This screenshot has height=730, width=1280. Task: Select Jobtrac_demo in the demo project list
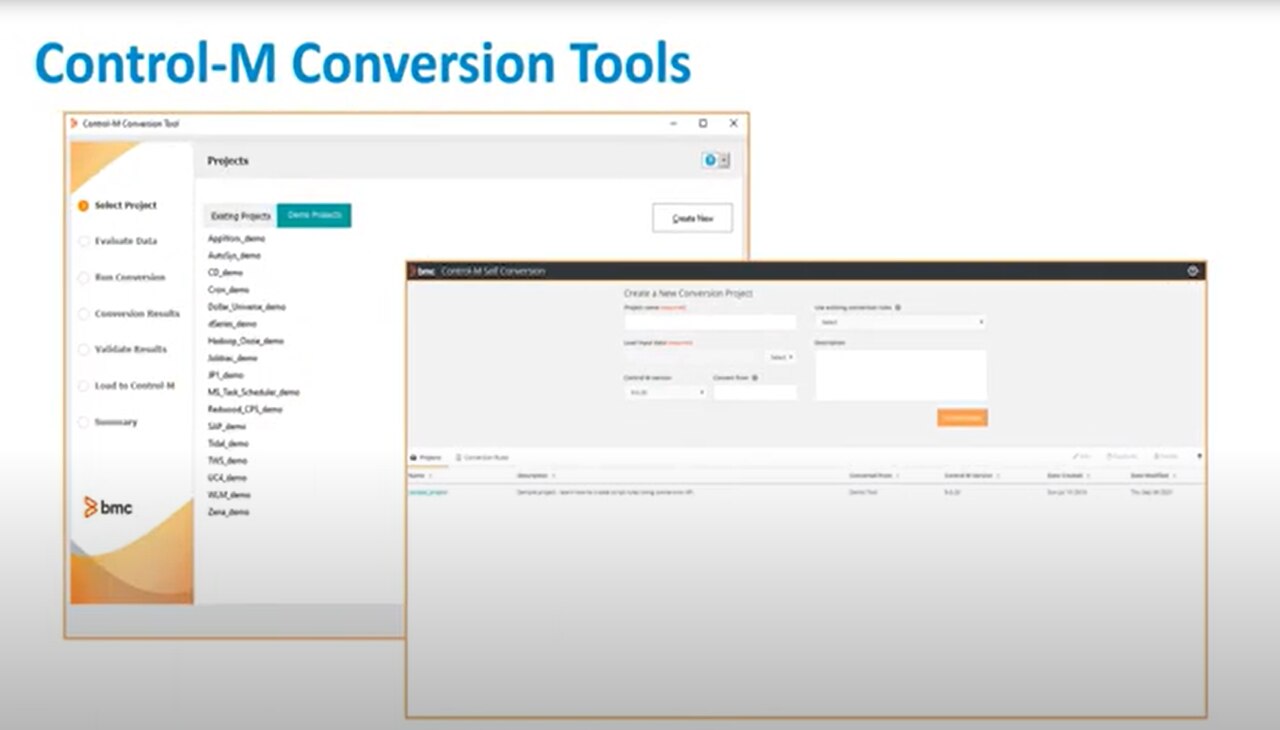tap(232, 357)
